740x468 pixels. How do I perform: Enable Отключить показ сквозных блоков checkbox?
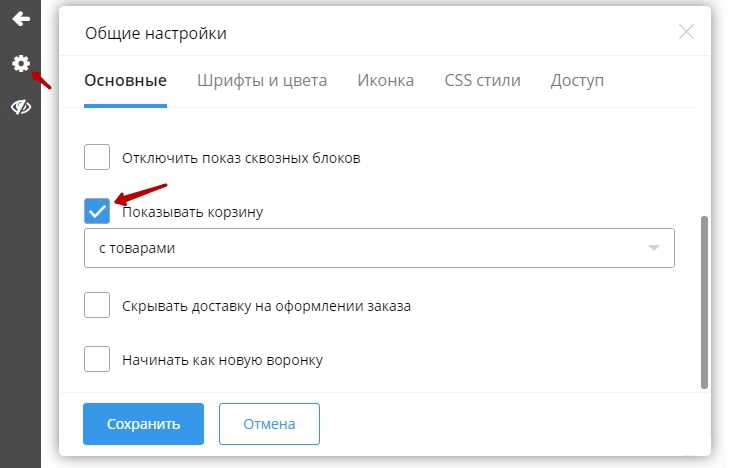tap(97, 158)
